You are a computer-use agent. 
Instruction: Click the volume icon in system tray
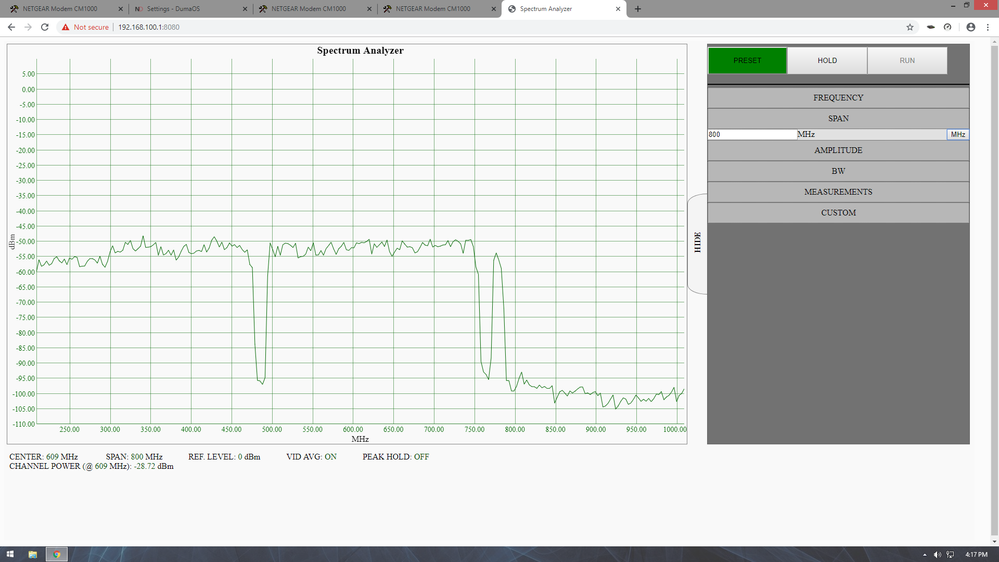pos(937,554)
